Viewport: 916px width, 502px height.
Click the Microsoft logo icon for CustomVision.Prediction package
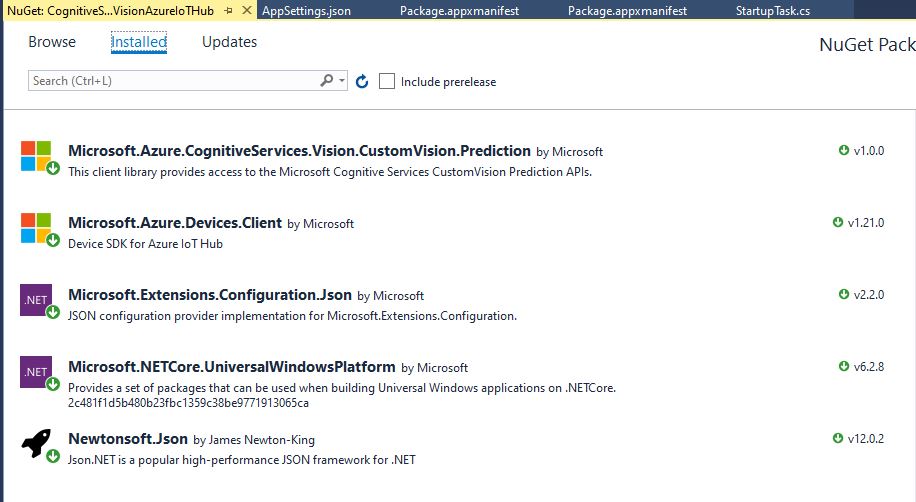(x=36, y=156)
